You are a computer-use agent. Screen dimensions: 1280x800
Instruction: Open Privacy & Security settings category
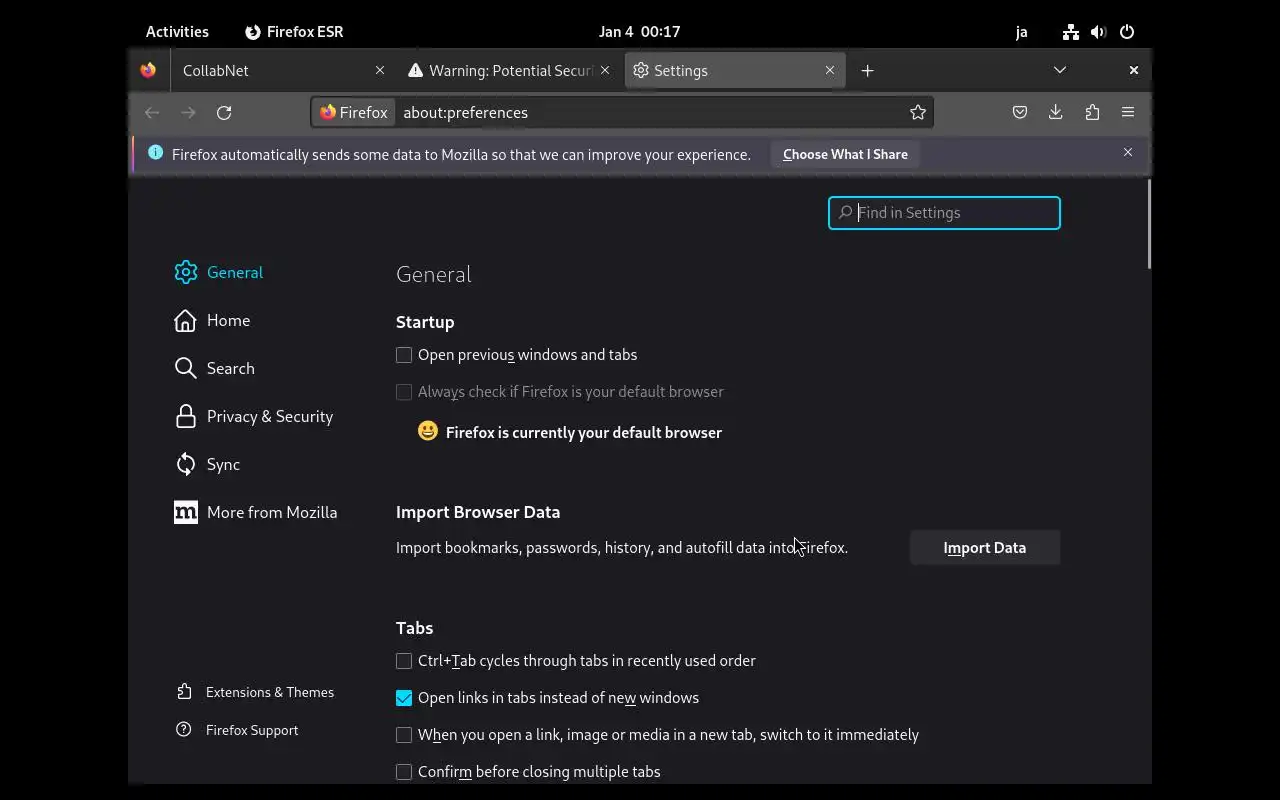[x=269, y=417]
